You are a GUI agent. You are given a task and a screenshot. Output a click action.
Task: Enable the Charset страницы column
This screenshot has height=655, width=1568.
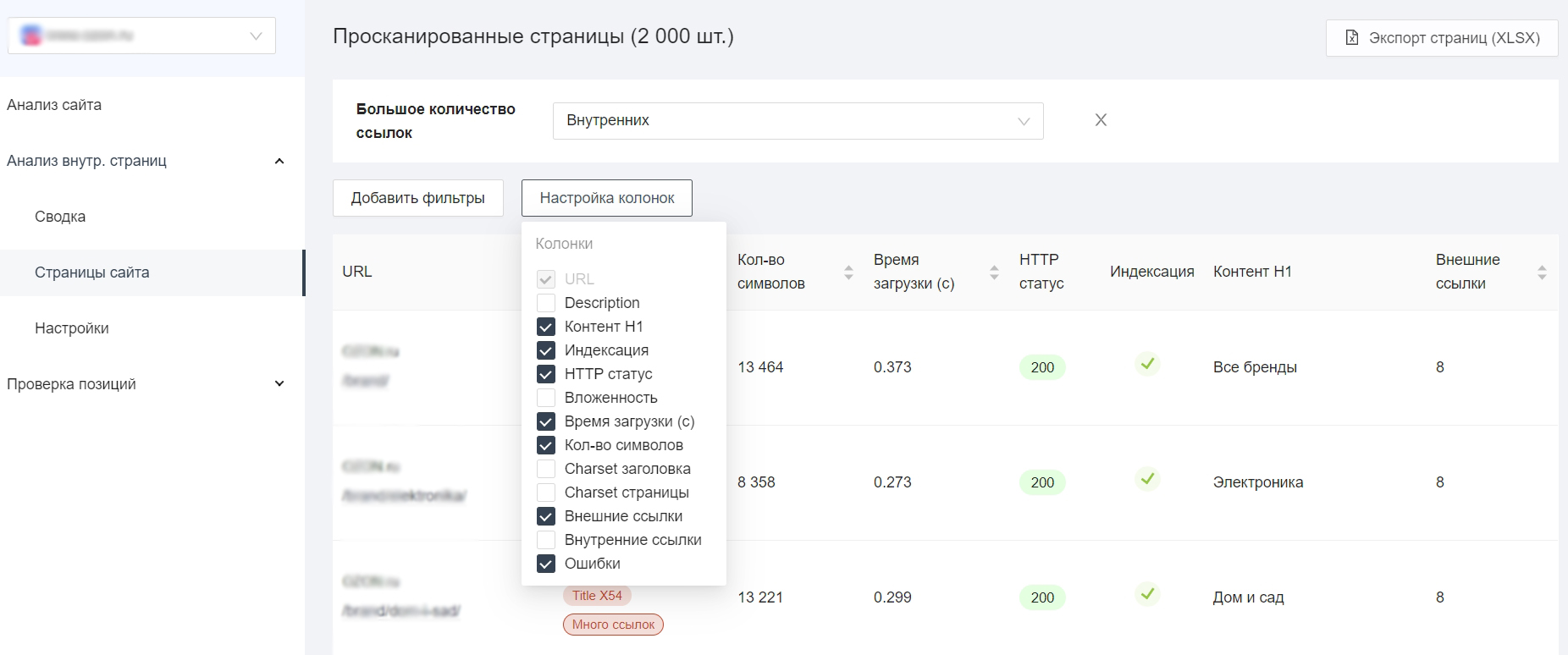[x=546, y=493]
